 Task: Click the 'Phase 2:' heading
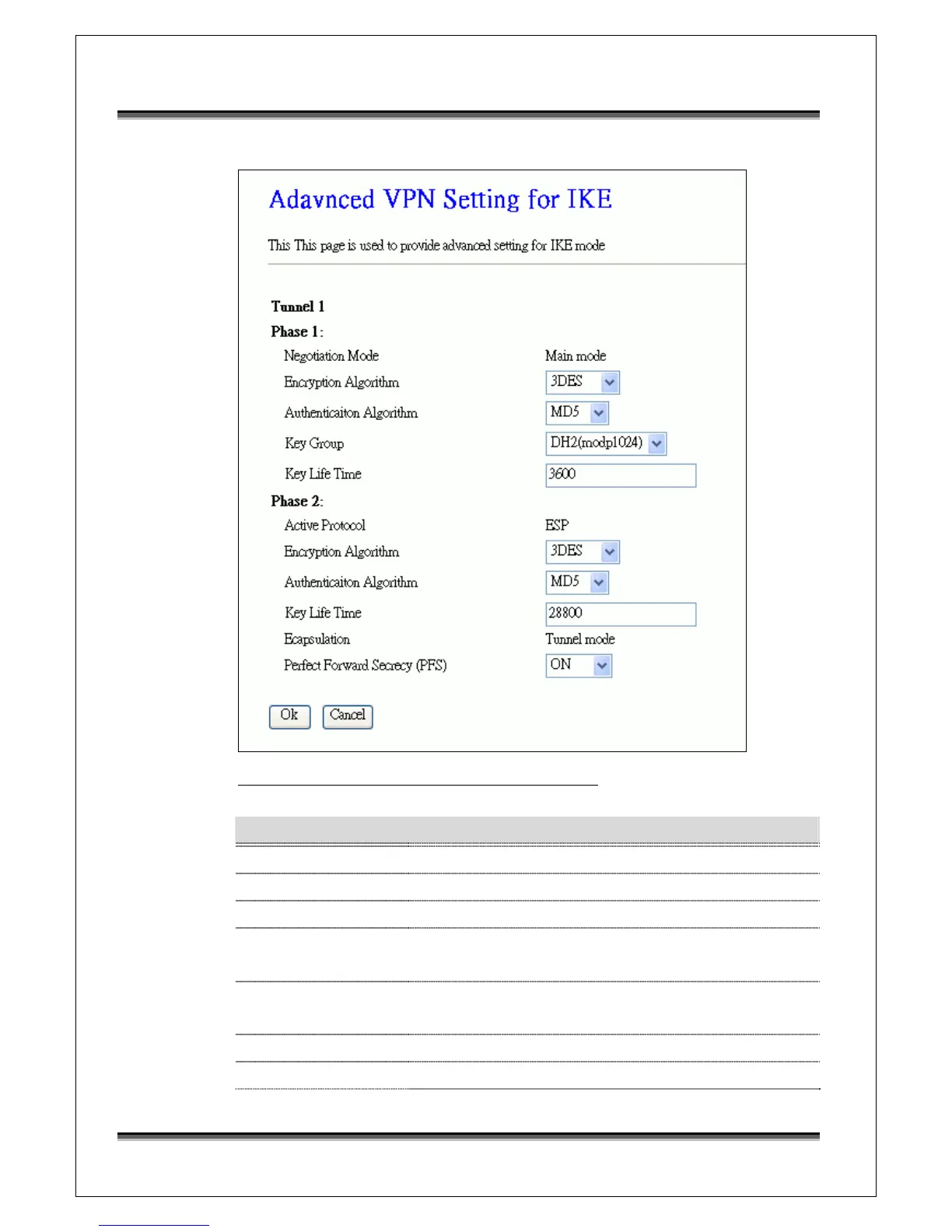coord(297,502)
